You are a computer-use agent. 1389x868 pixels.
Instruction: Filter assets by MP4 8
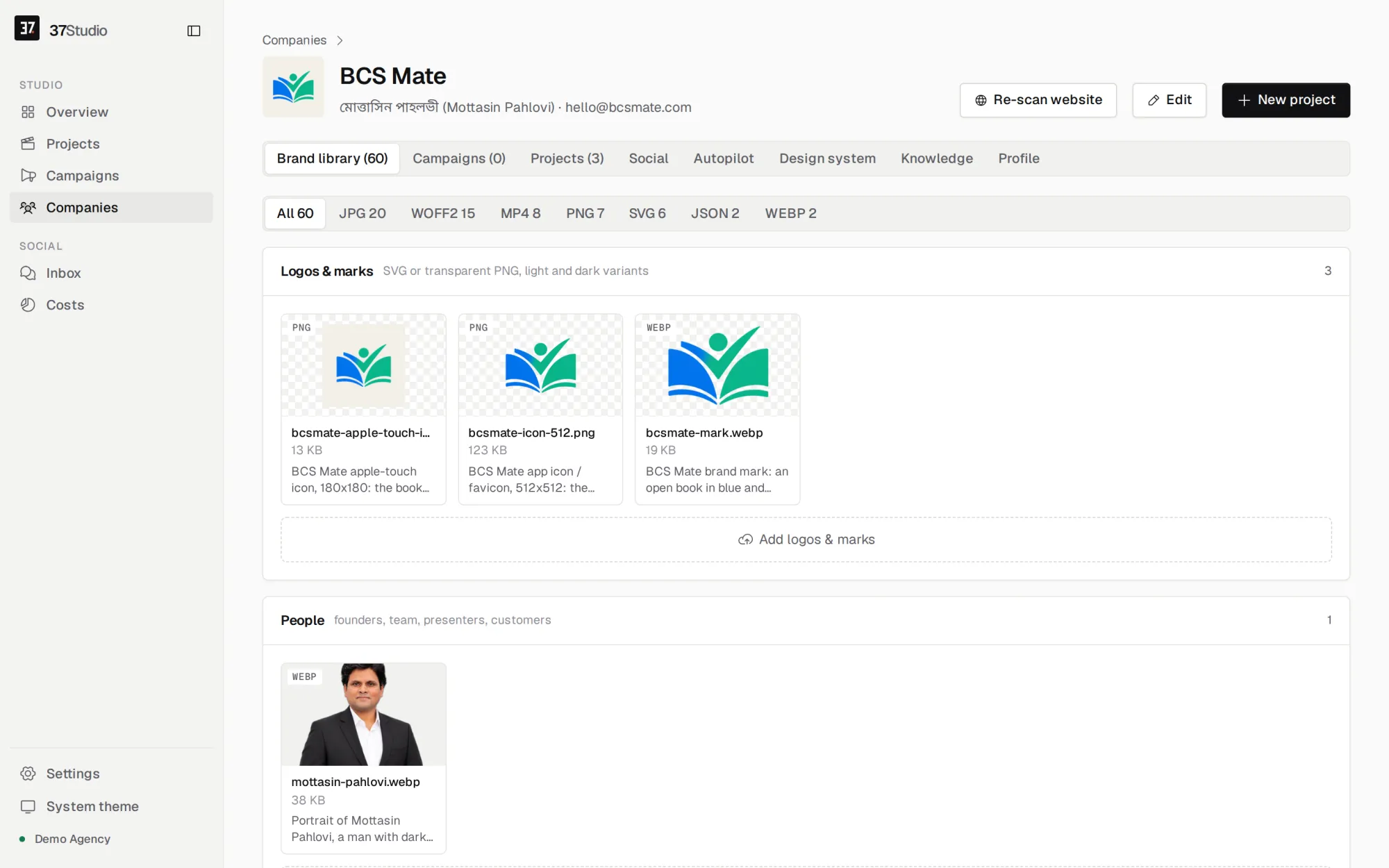(521, 213)
